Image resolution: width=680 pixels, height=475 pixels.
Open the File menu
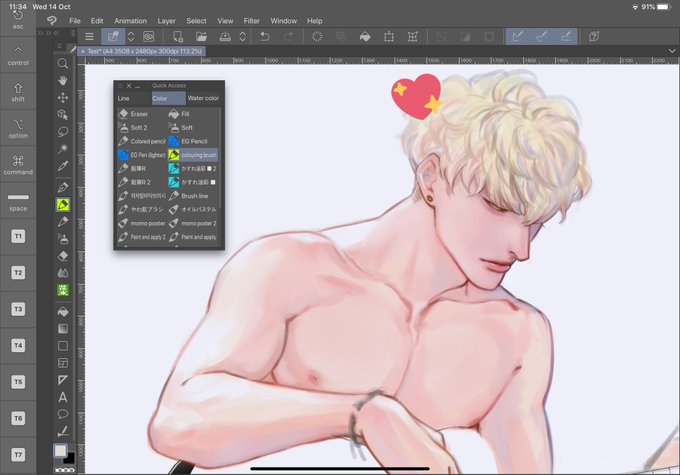click(x=75, y=21)
